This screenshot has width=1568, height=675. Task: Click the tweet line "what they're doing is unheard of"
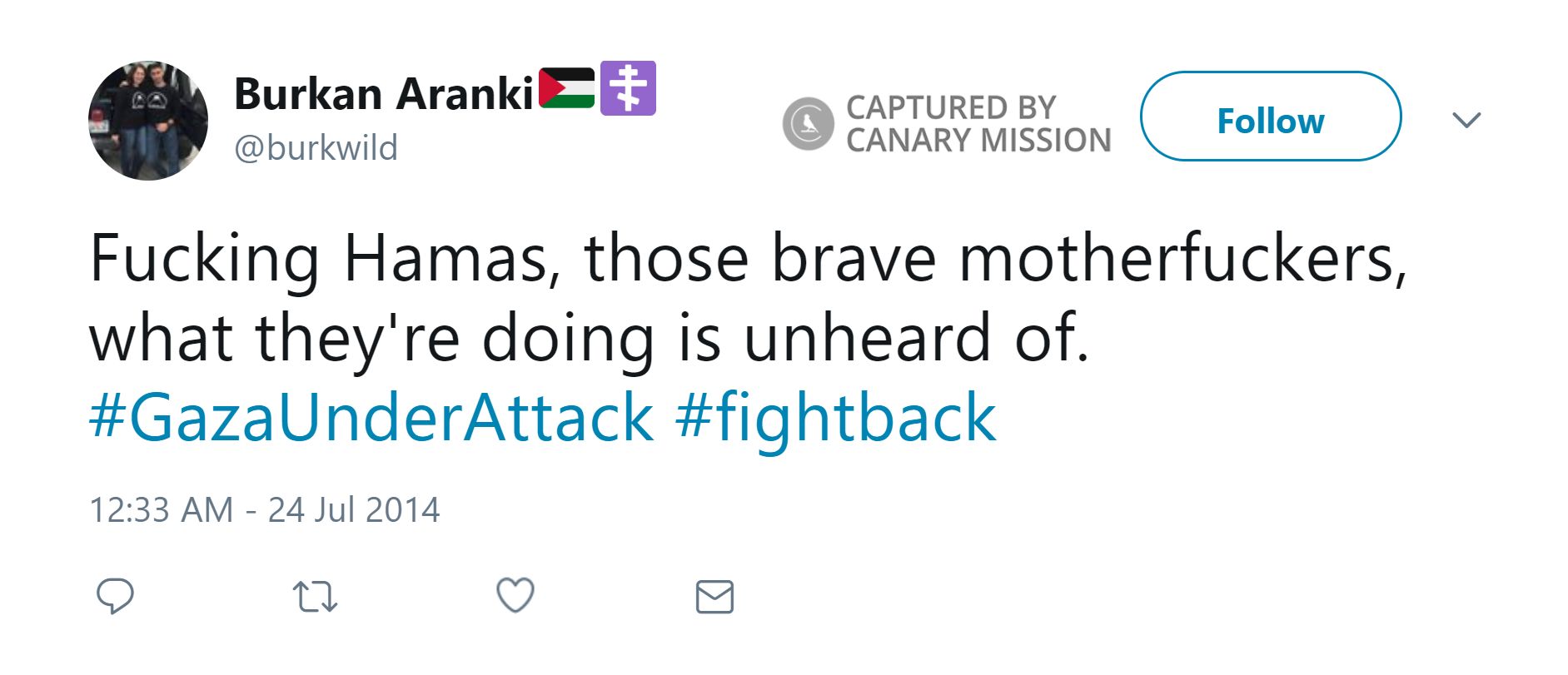click(x=589, y=339)
